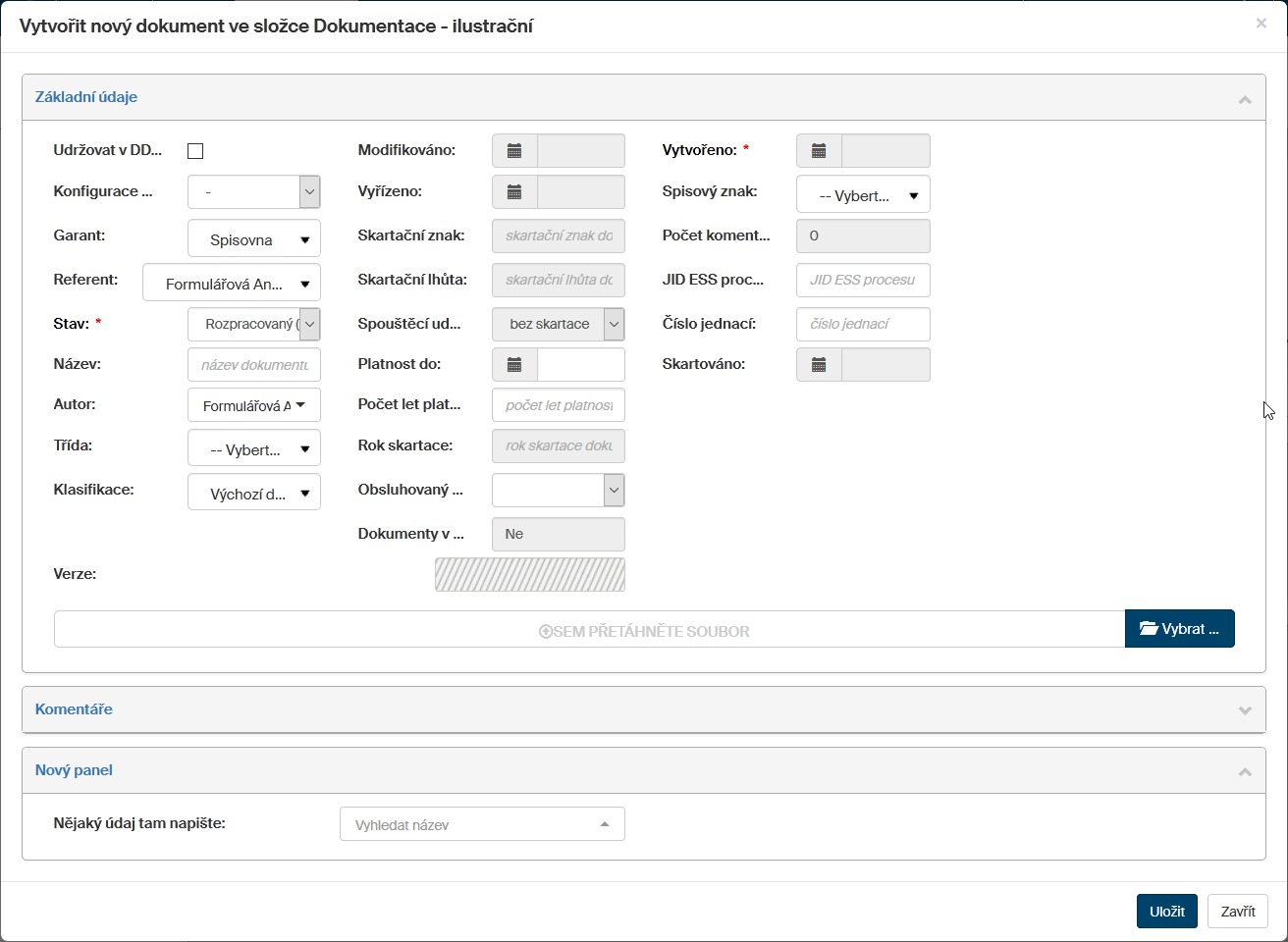Click the Uložit button
Viewport: 1288px width, 942px height.
coord(1166,912)
